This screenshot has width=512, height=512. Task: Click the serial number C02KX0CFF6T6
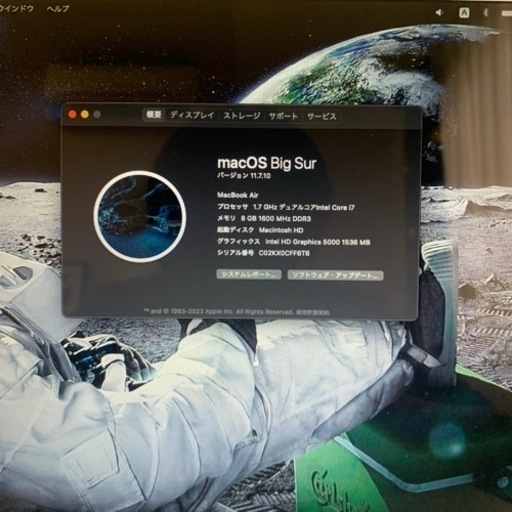point(284,253)
